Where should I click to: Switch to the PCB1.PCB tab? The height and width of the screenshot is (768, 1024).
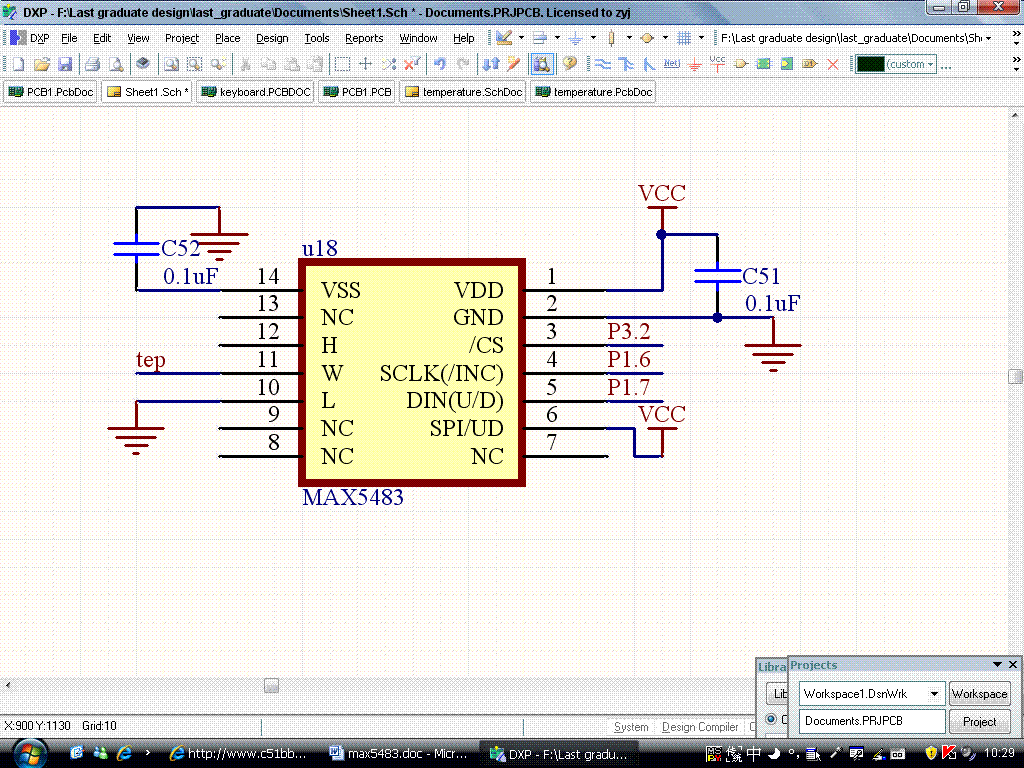click(358, 92)
